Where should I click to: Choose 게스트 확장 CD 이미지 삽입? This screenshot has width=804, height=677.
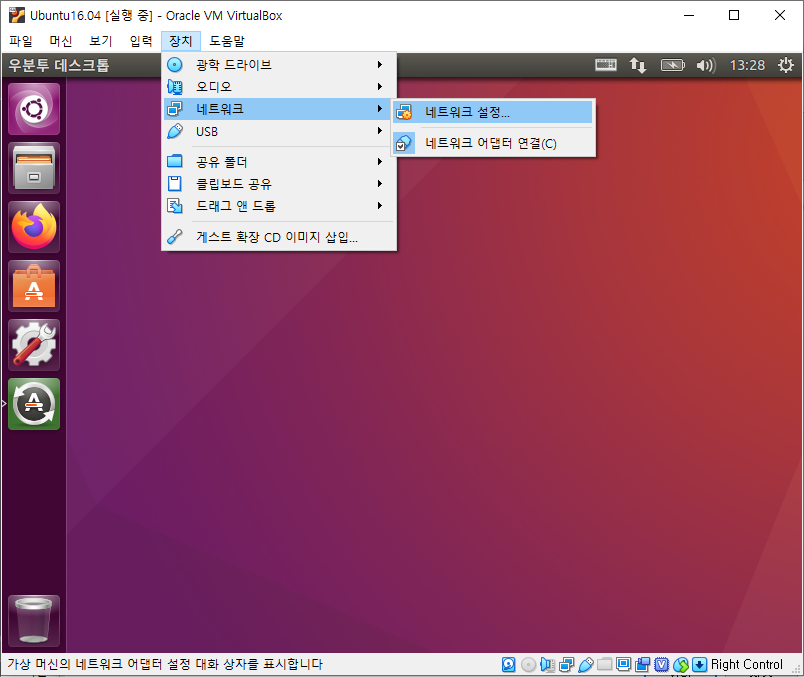click(277, 237)
